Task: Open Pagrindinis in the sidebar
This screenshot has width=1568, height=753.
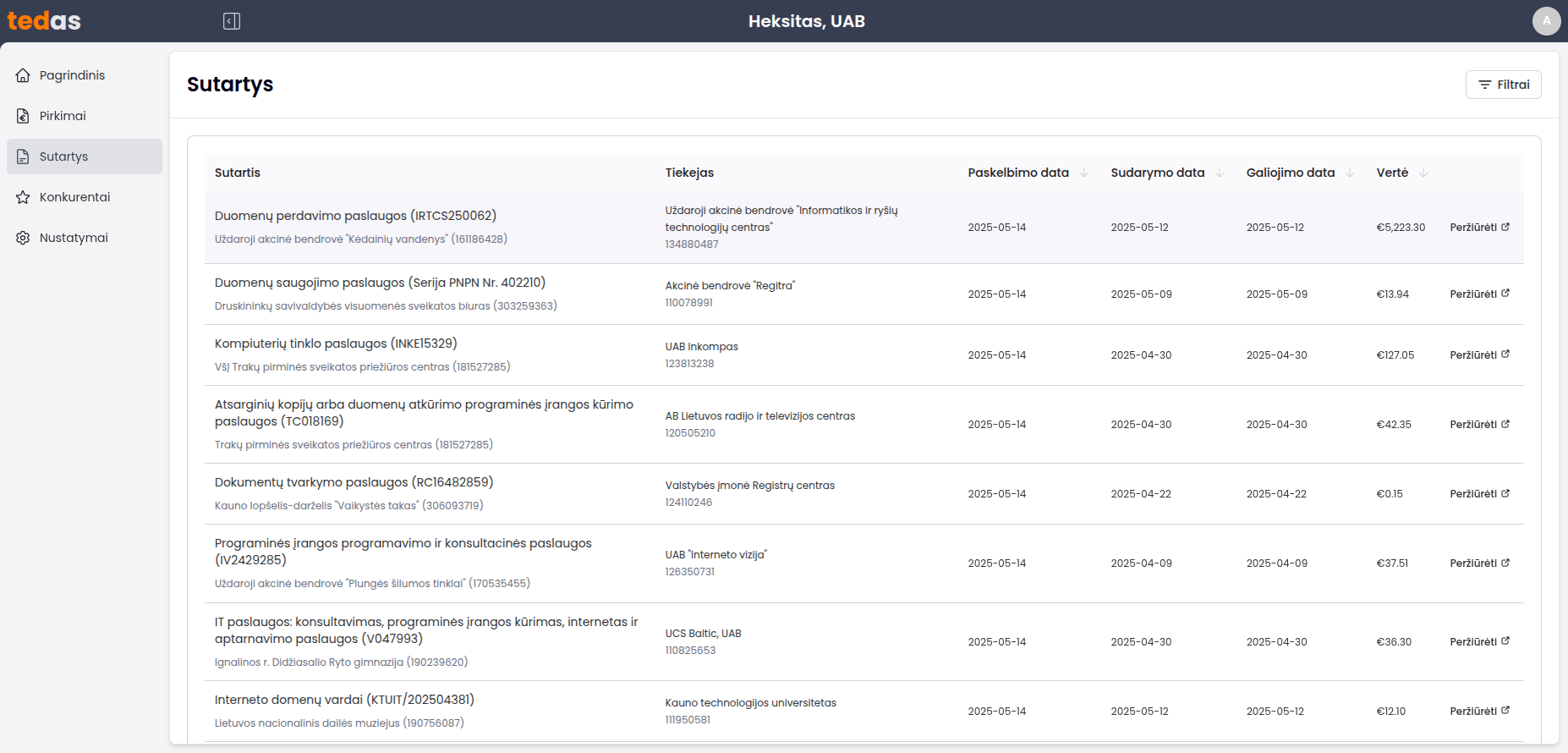Action: [85, 75]
